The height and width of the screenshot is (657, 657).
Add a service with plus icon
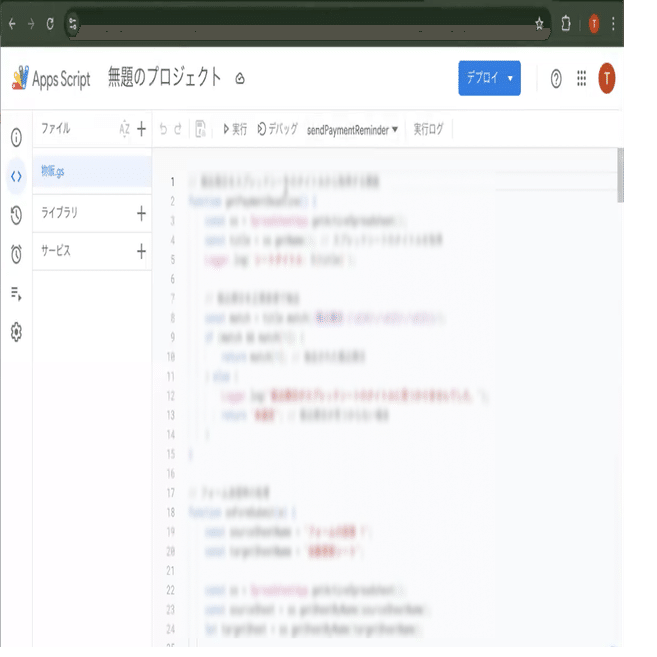click(x=141, y=251)
